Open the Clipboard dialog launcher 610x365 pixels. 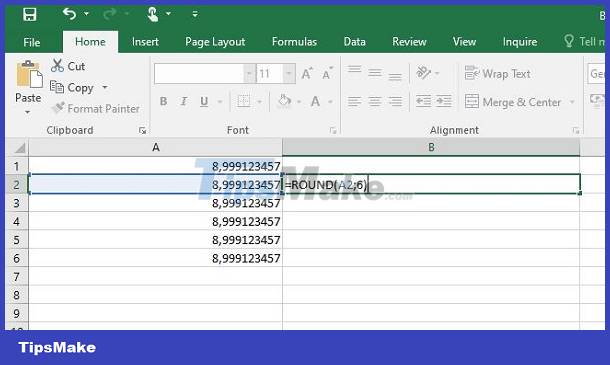(142, 131)
